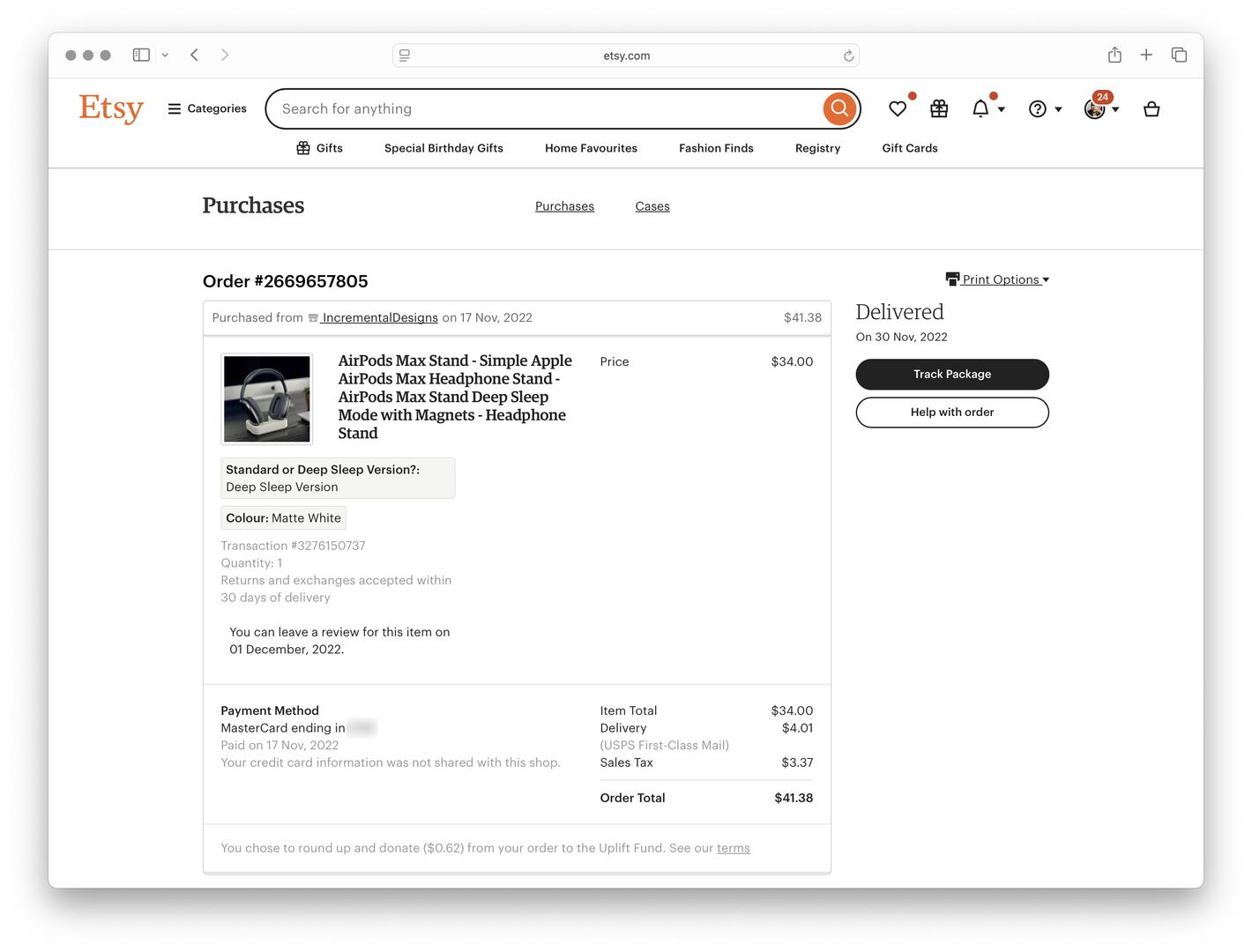Open the AirPods Max Stand product thumbnail
1252x952 pixels.
pos(267,399)
